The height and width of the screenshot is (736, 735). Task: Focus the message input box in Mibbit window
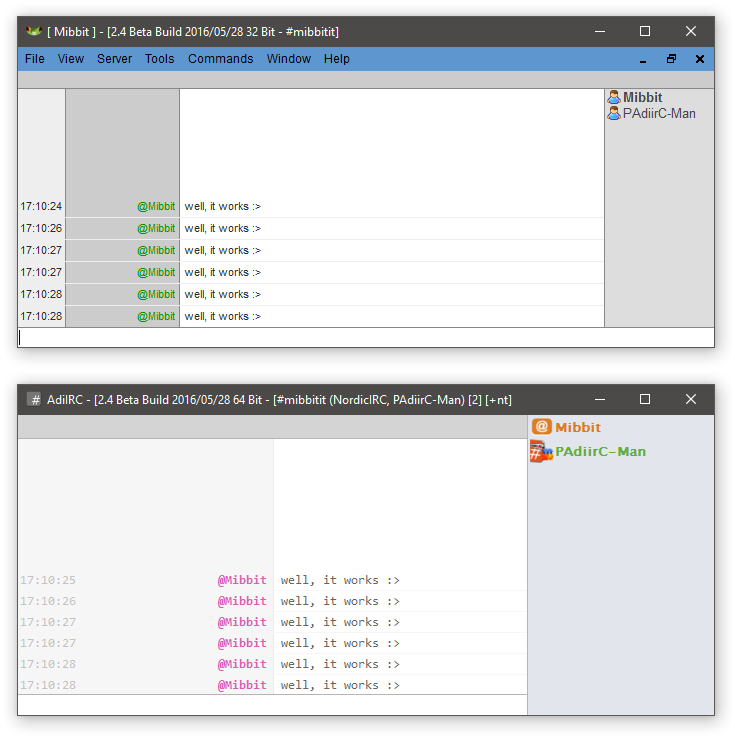[x=366, y=337]
